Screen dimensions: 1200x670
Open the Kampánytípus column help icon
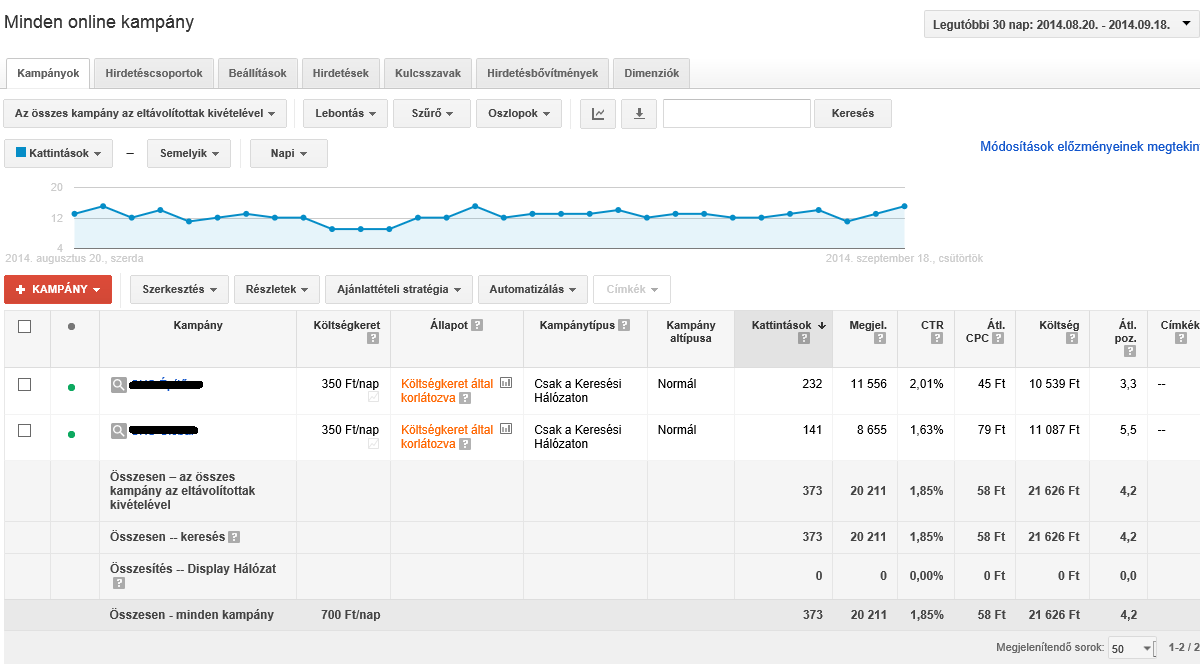pyautogui.click(x=624, y=325)
